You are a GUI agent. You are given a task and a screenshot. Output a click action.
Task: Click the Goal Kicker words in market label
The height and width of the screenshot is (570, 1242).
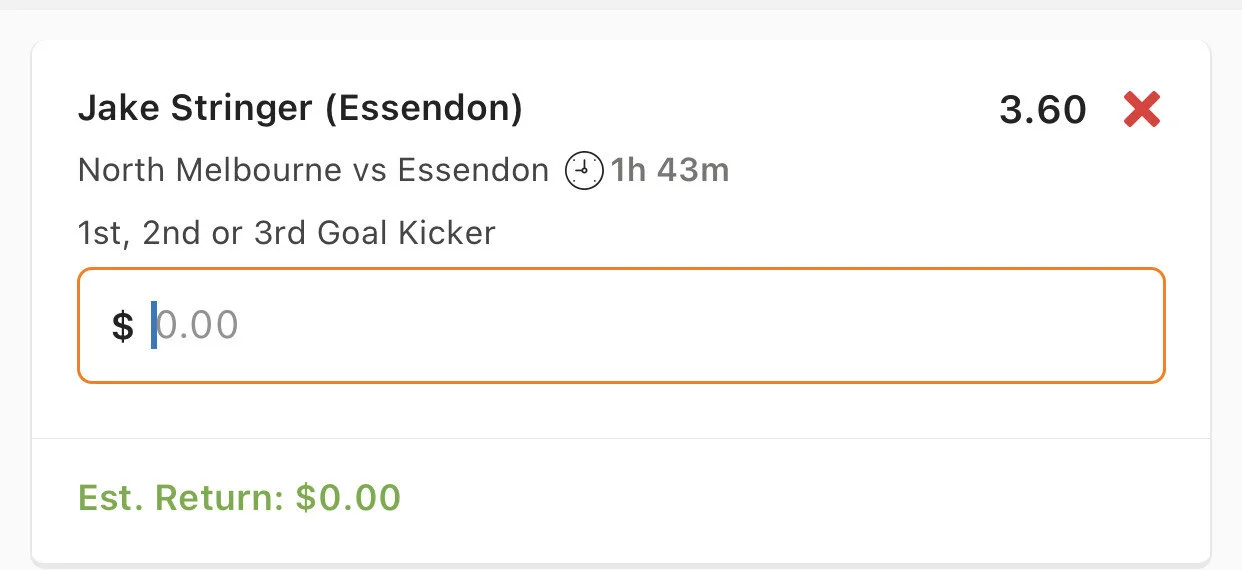pyautogui.click(x=406, y=233)
